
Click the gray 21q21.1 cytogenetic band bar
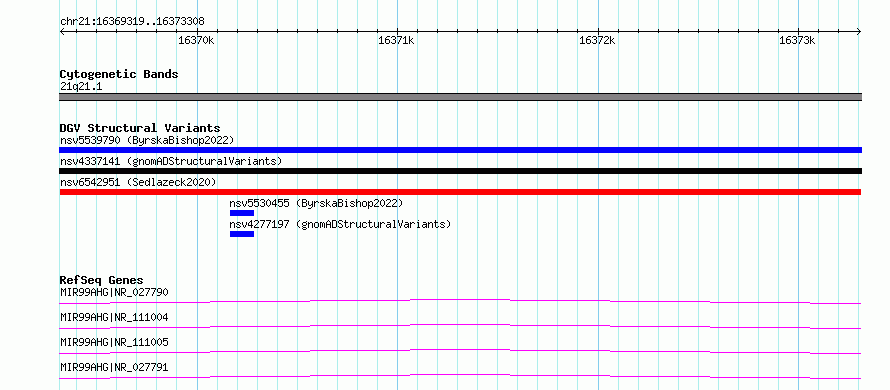coord(460,97)
